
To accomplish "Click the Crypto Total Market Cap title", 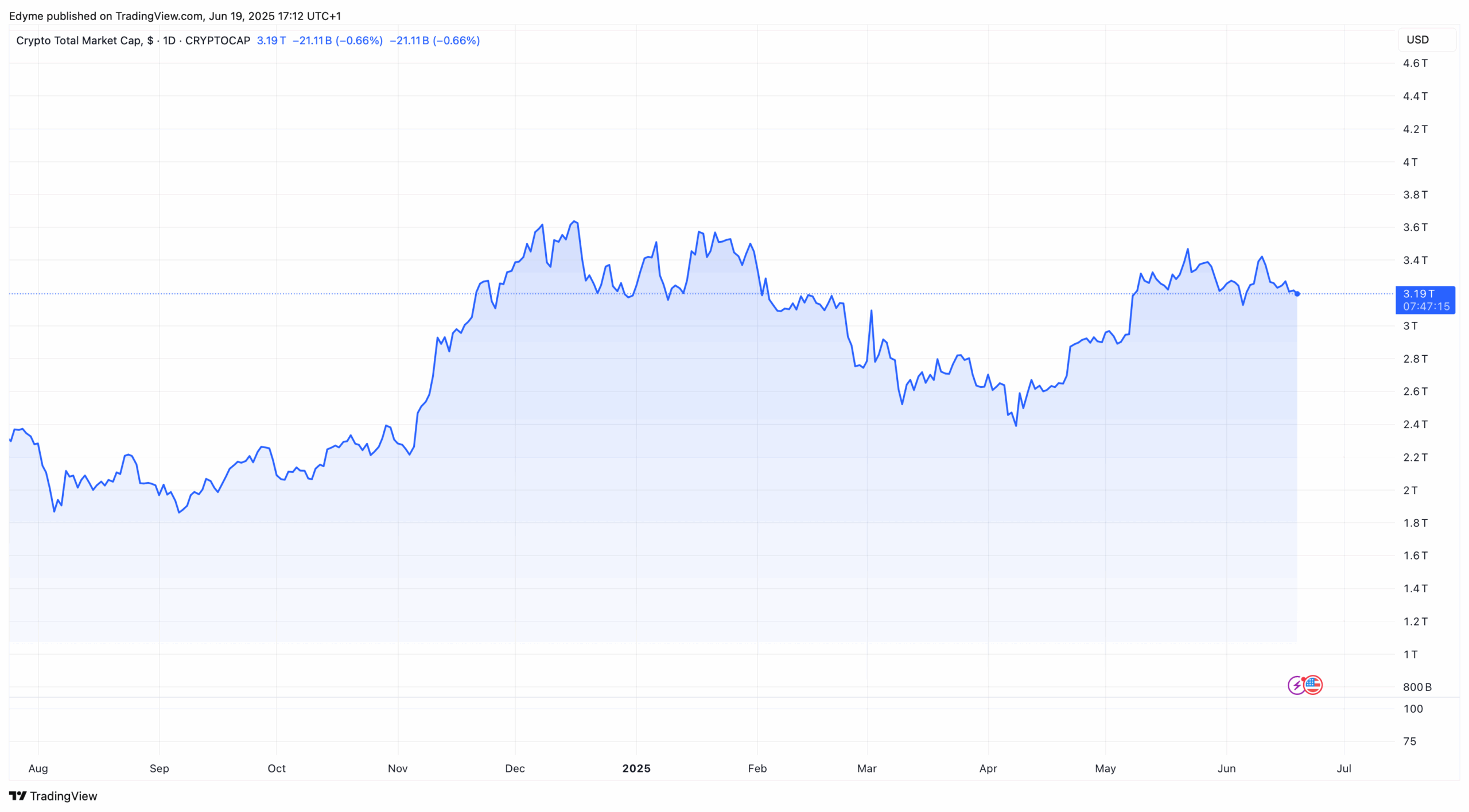I will 84,41.
